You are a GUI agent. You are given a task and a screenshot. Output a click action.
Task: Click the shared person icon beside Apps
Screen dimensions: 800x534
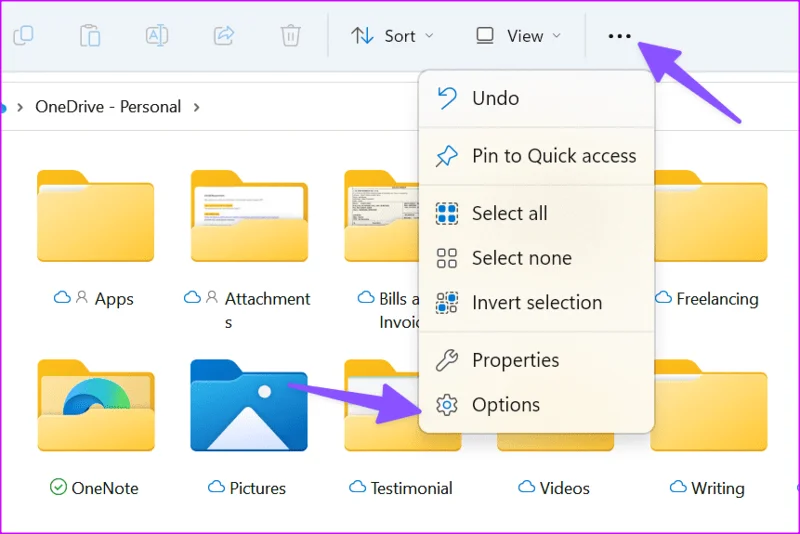tap(82, 297)
